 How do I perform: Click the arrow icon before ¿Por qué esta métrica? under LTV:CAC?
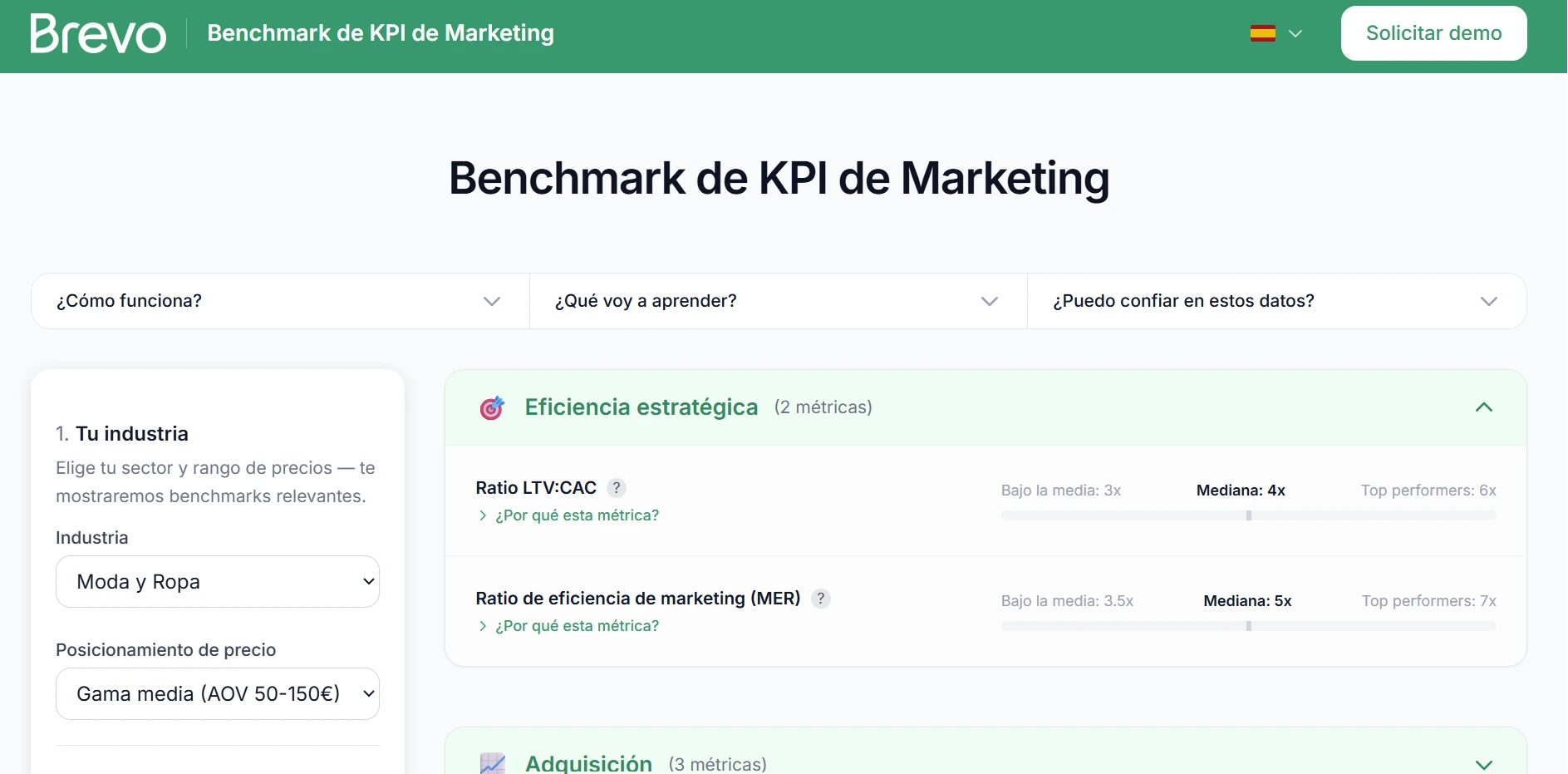click(x=482, y=515)
